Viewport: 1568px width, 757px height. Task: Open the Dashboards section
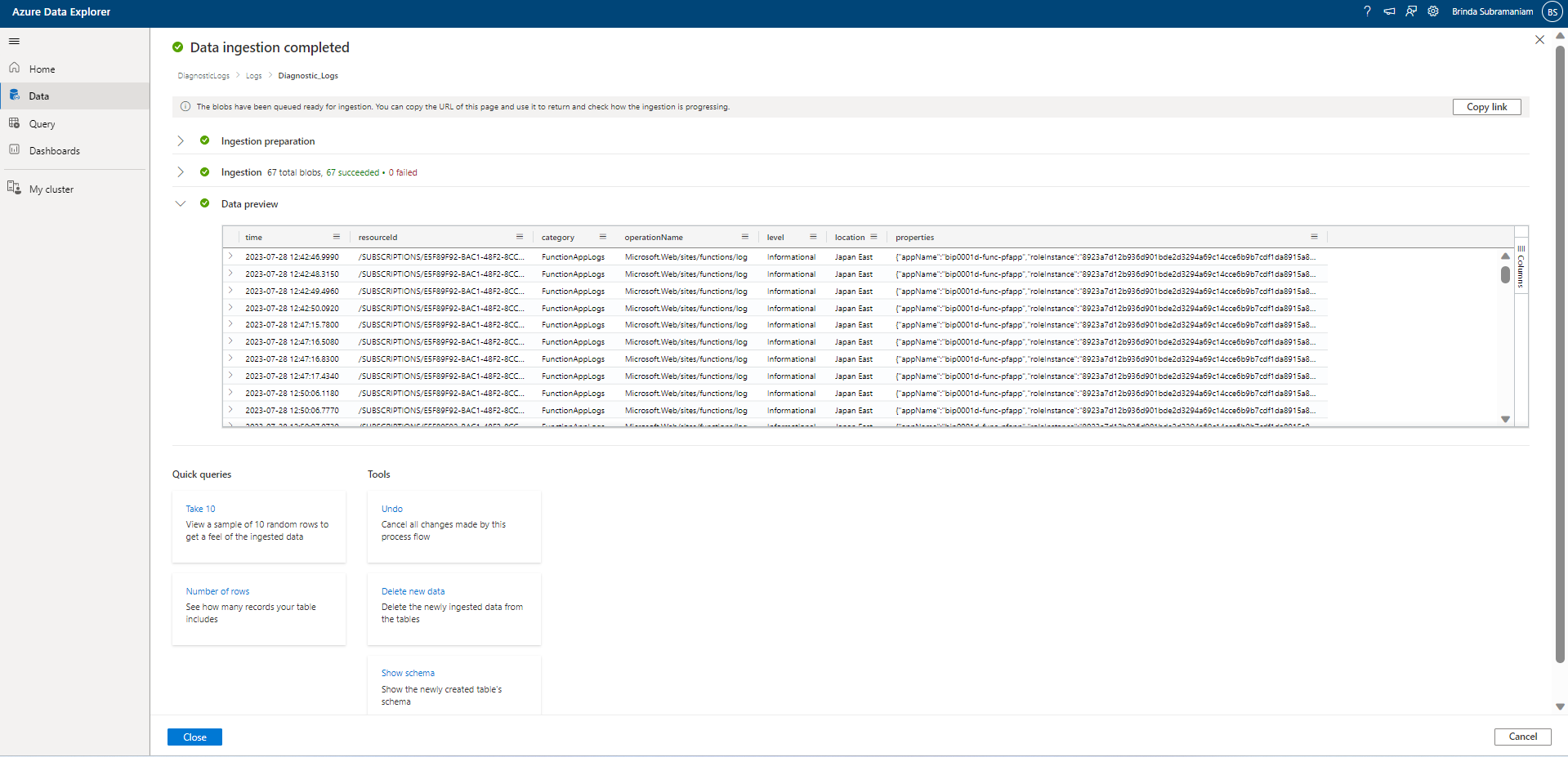coord(54,150)
